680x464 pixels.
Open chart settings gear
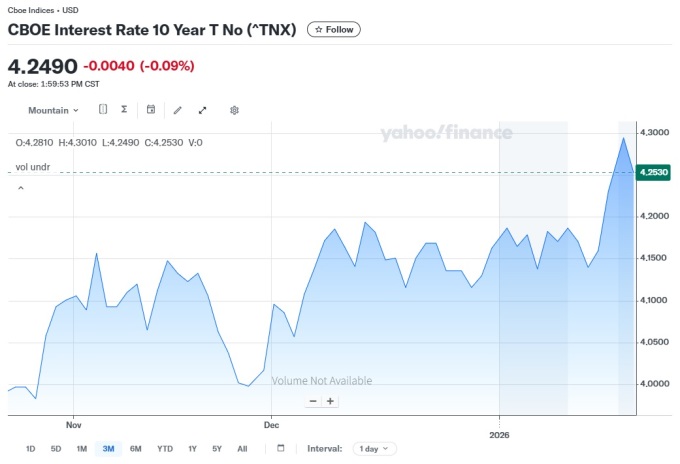coord(234,110)
